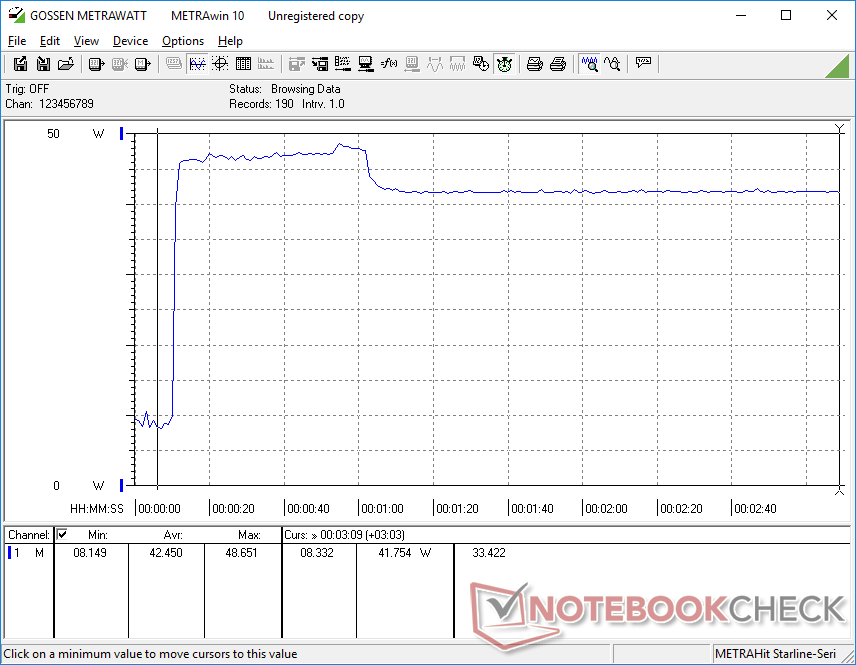The width and height of the screenshot is (856, 665).
Task: Click the monitor with probes toolbar icon
Action: point(366,64)
